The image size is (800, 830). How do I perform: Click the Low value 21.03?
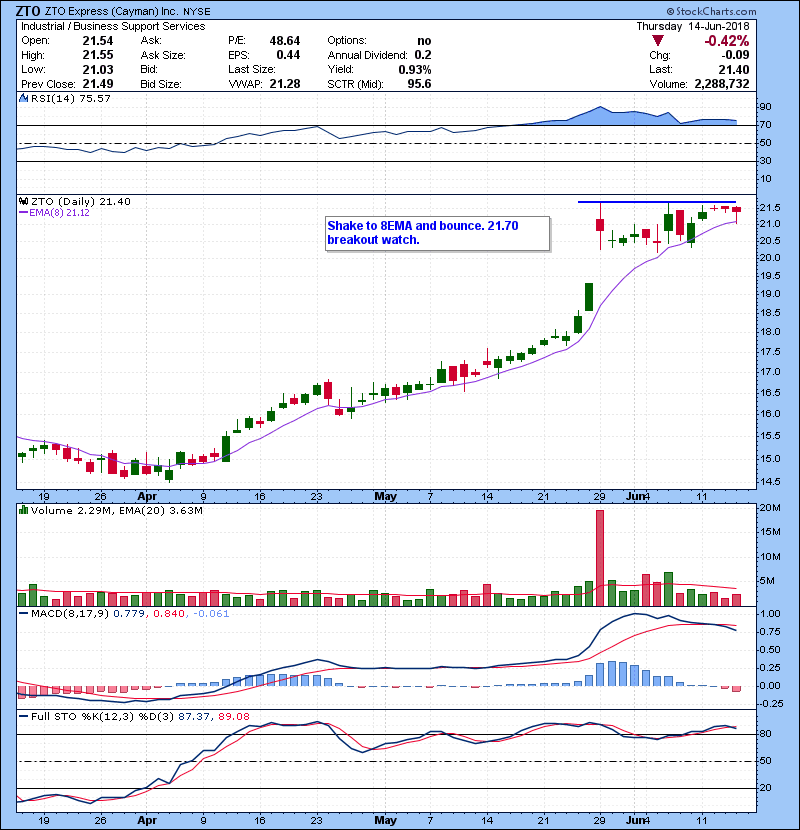[x=98, y=69]
